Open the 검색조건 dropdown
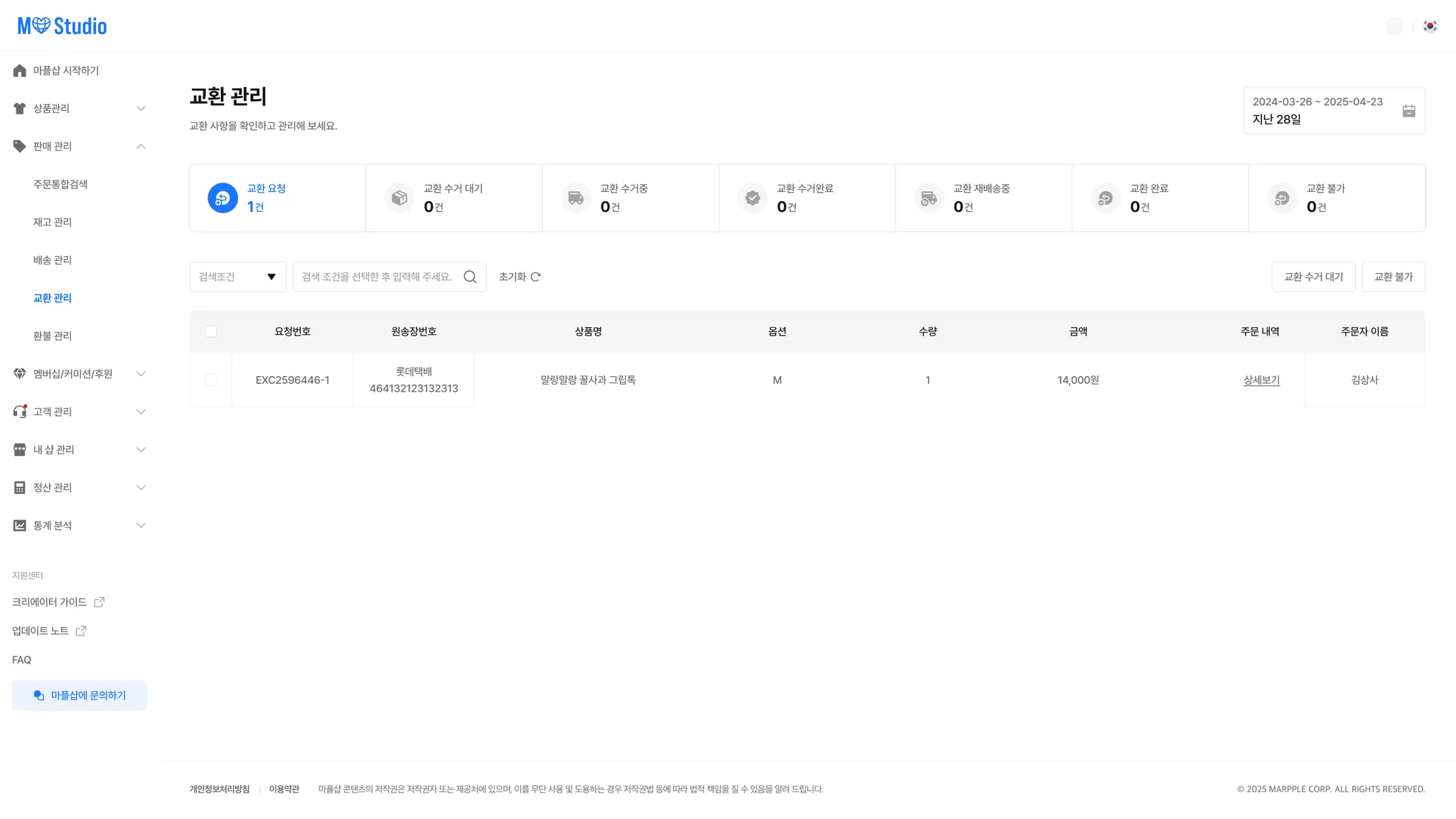This screenshot has height=819, width=1456. 237,277
